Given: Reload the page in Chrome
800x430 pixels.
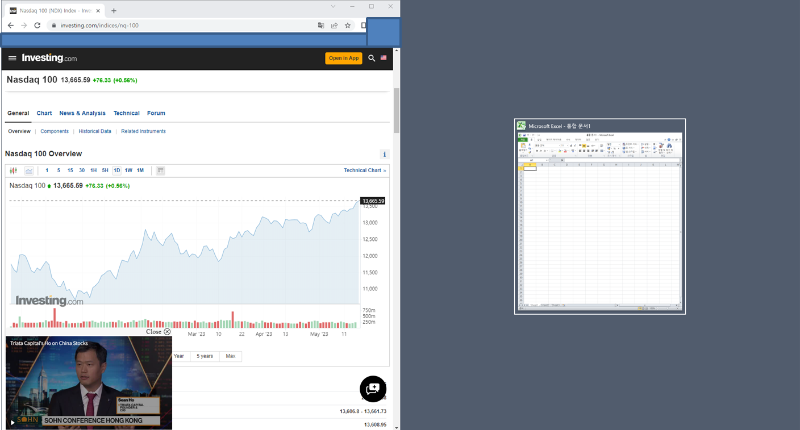Looking at the screenshot, I should click(37, 25).
